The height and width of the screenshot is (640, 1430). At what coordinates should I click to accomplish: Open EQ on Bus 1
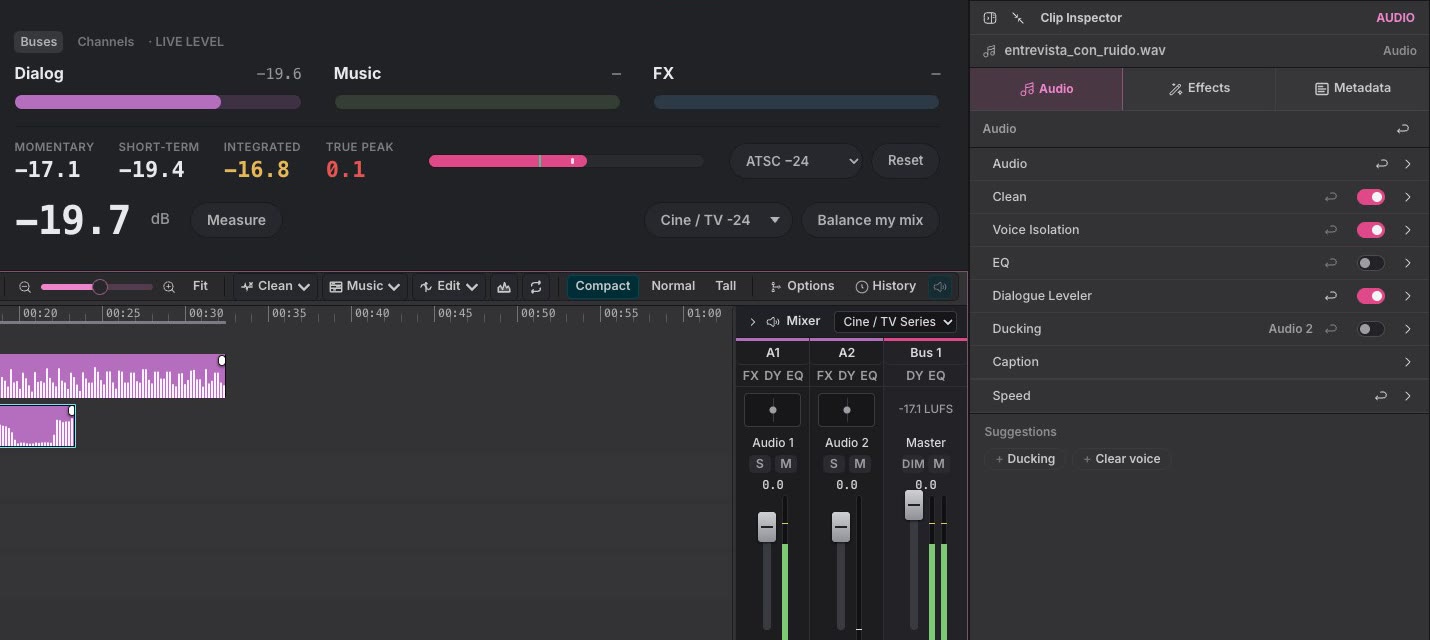click(x=937, y=376)
